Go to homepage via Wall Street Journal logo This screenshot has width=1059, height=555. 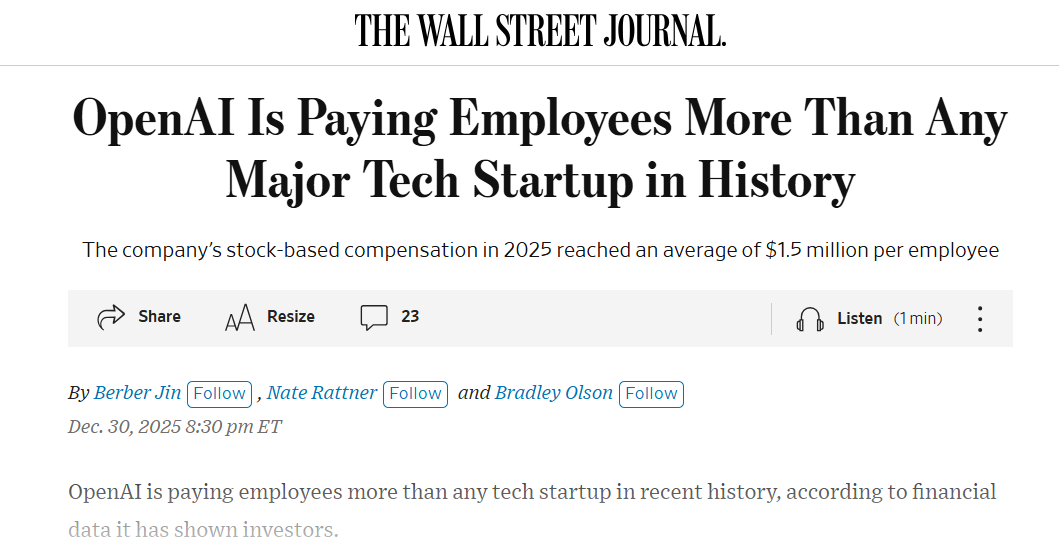540,32
